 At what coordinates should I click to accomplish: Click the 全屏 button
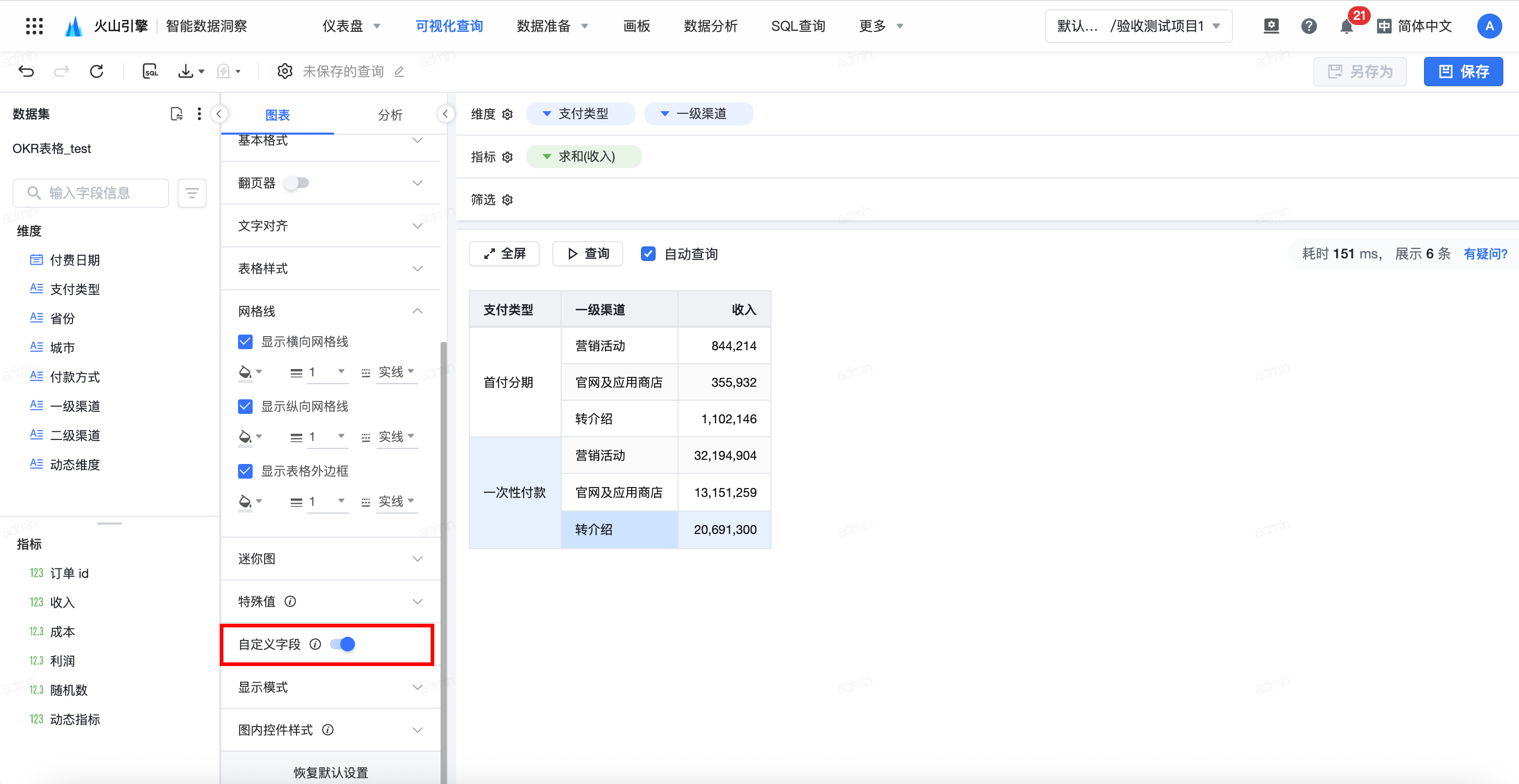click(x=504, y=254)
